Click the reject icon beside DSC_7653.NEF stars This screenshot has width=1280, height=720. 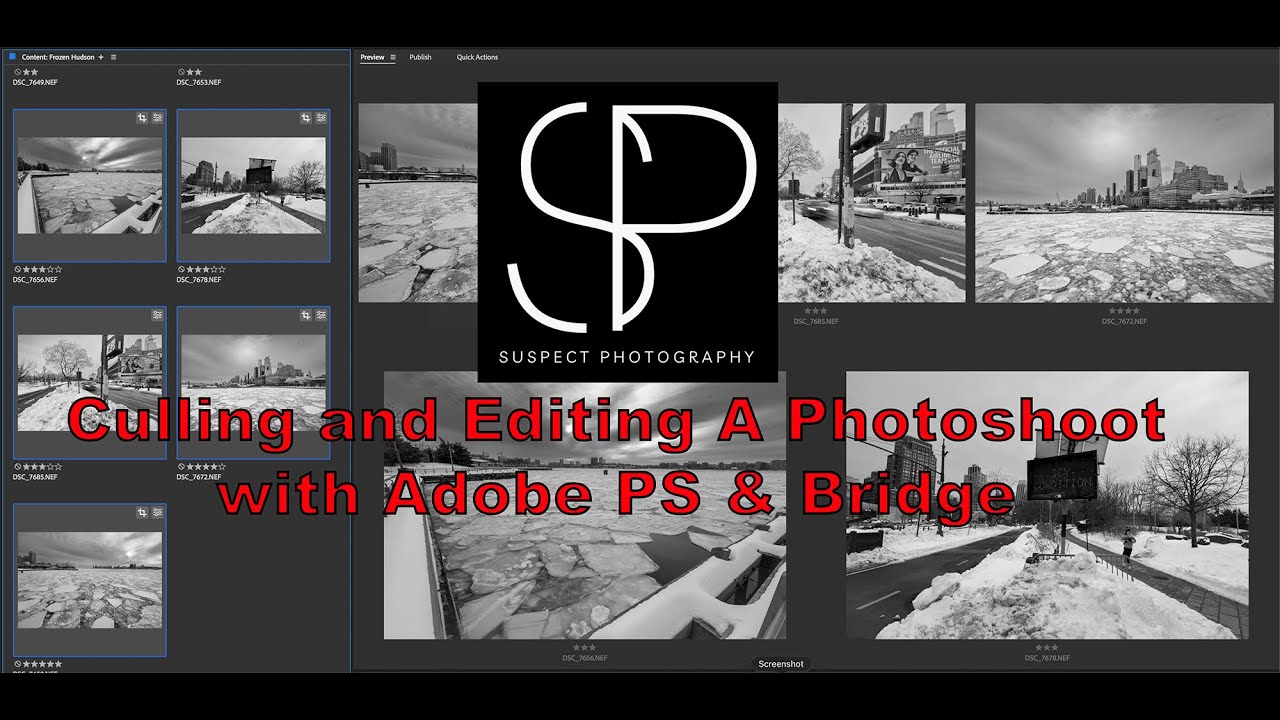coord(180,72)
